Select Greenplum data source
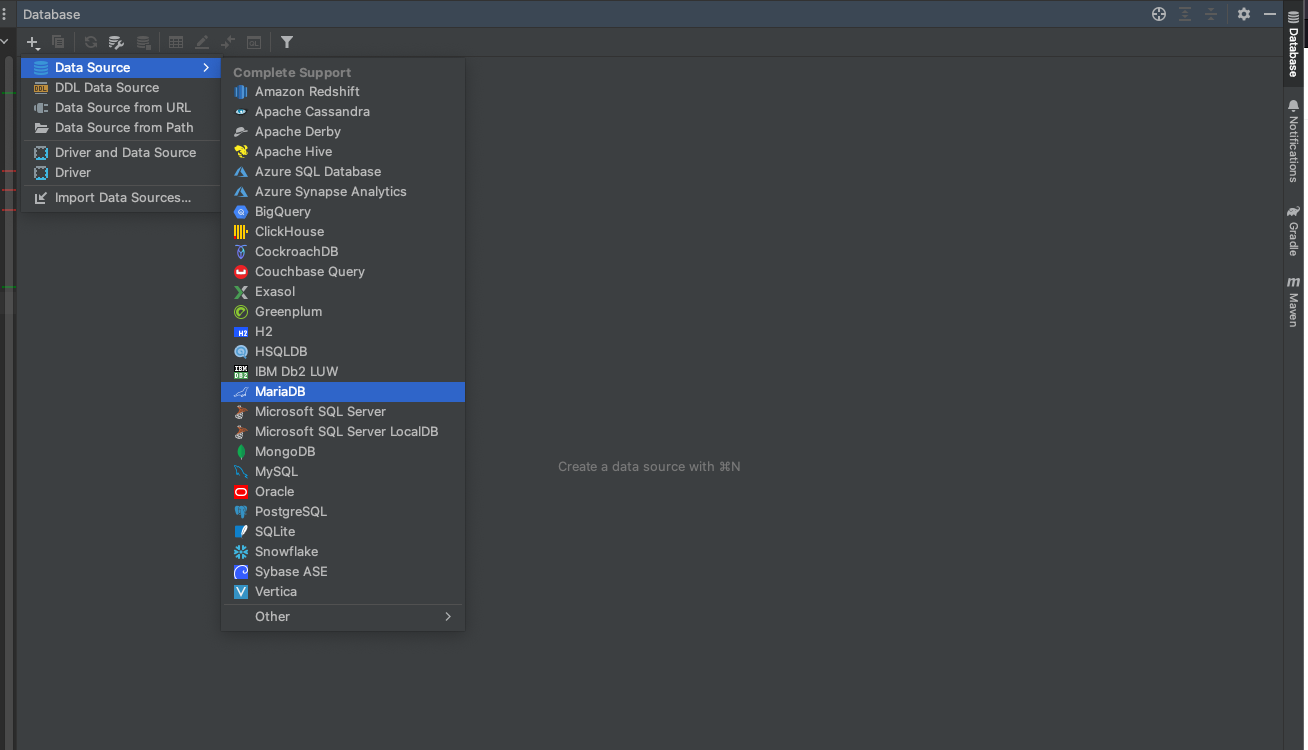The height and width of the screenshot is (750, 1308). point(343,312)
